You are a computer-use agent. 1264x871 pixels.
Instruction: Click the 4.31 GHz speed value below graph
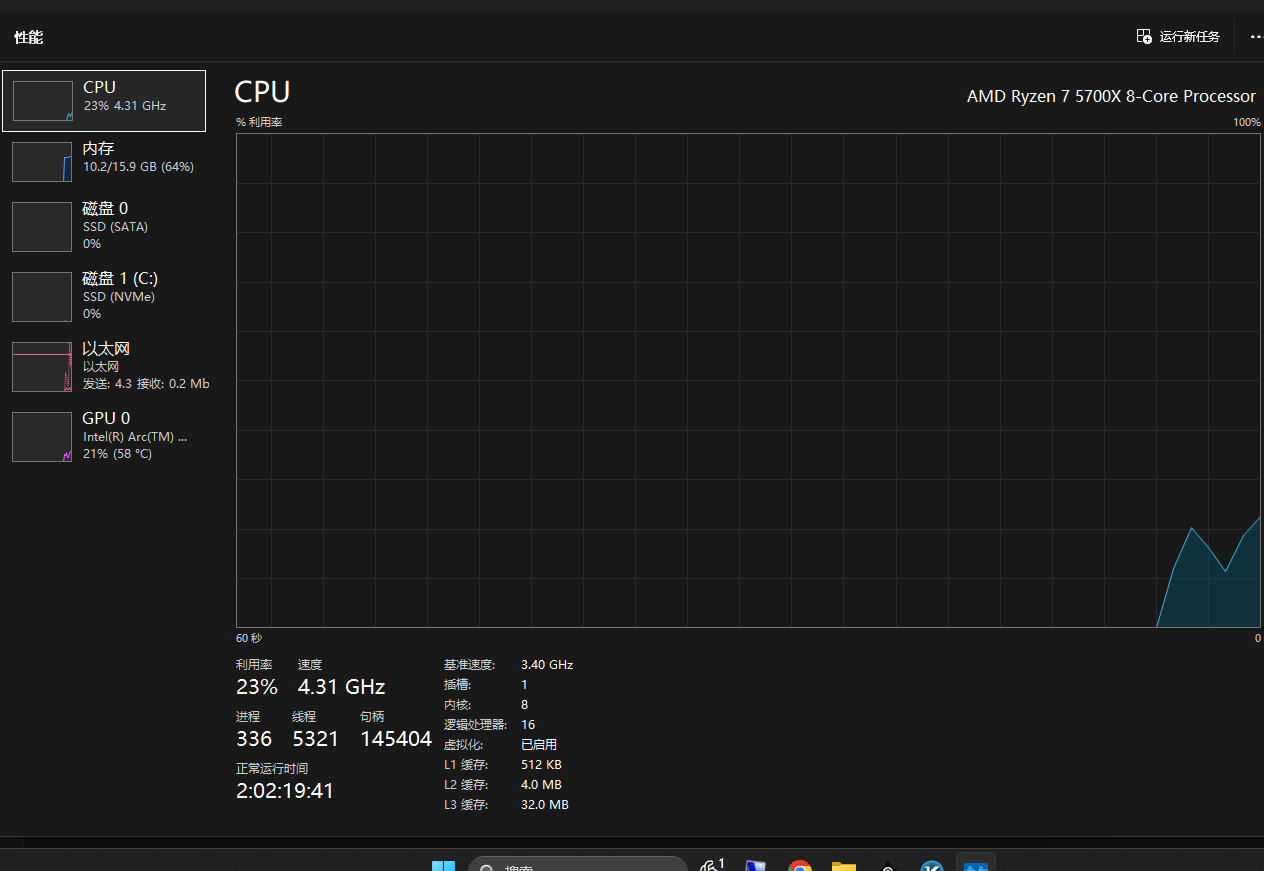pos(341,686)
